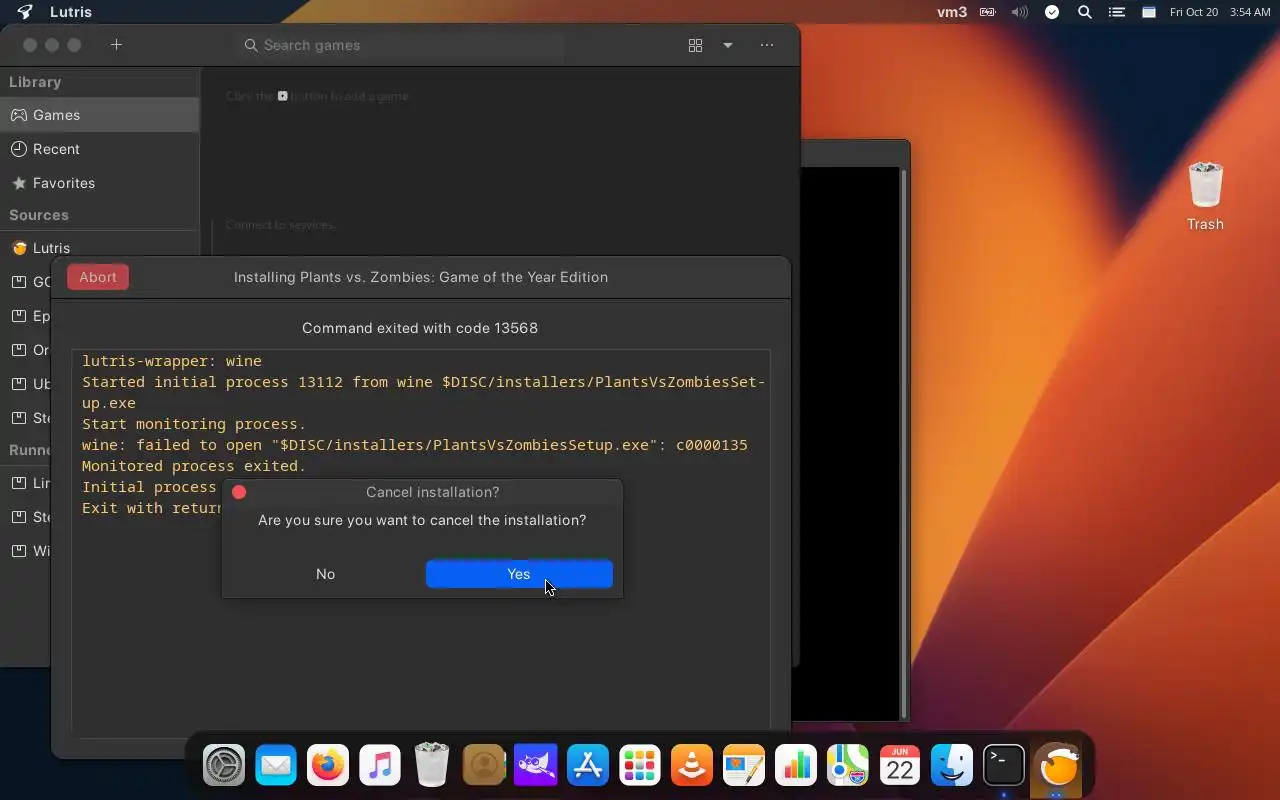Image resolution: width=1280 pixels, height=800 pixels.
Task: Click the 'lutris-wrapper: wine' log line
Action: [x=172, y=361]
